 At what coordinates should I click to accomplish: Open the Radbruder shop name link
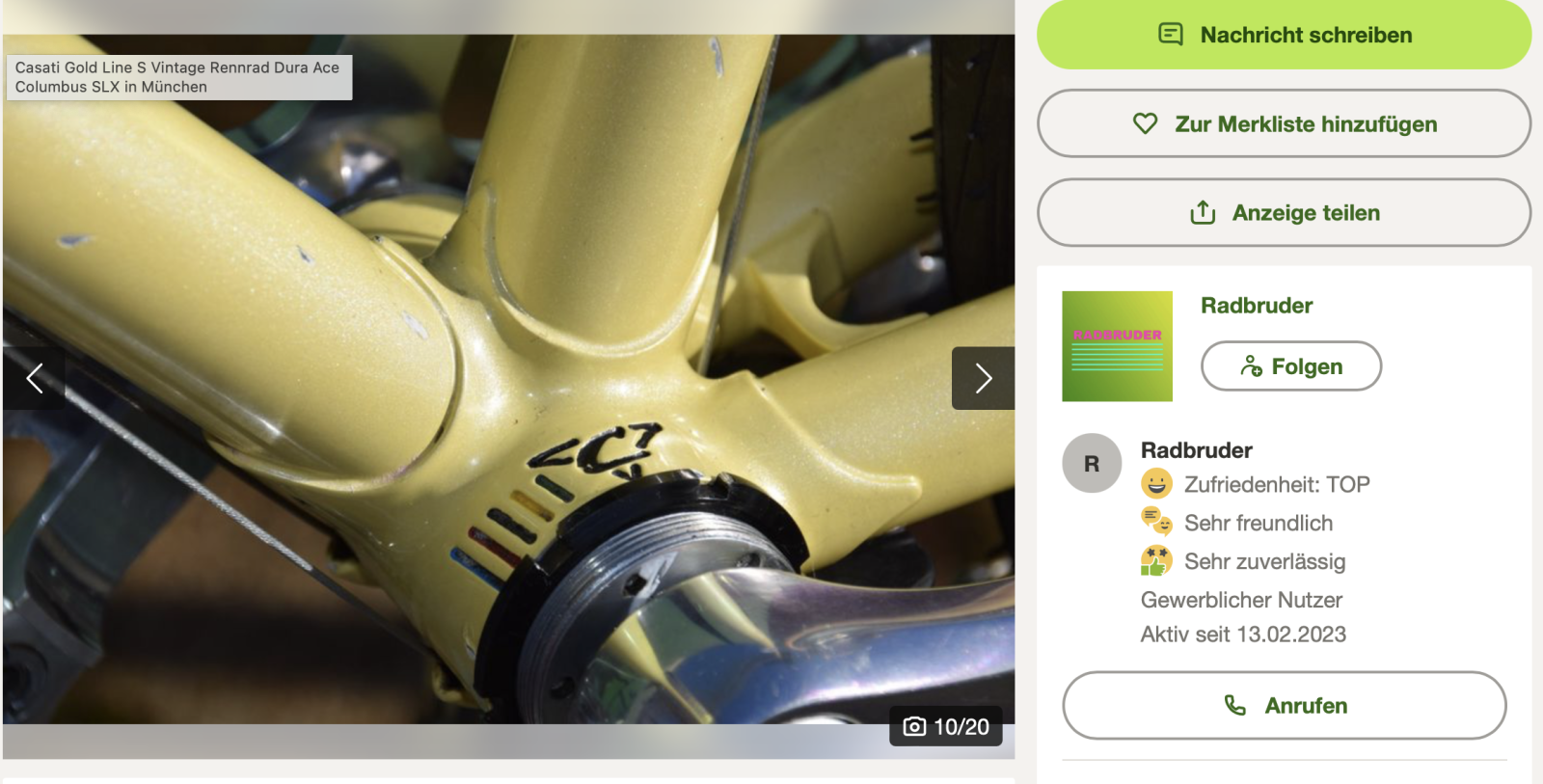pos(1257,306)
